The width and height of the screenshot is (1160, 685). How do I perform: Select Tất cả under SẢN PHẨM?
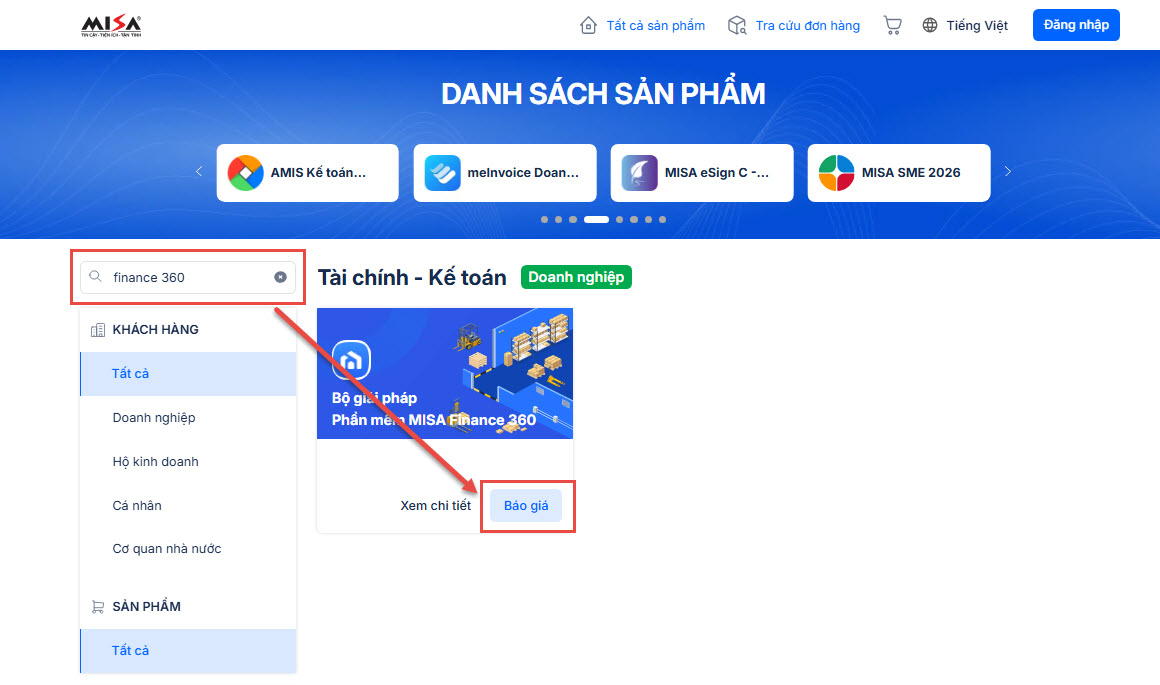(188, 651)
